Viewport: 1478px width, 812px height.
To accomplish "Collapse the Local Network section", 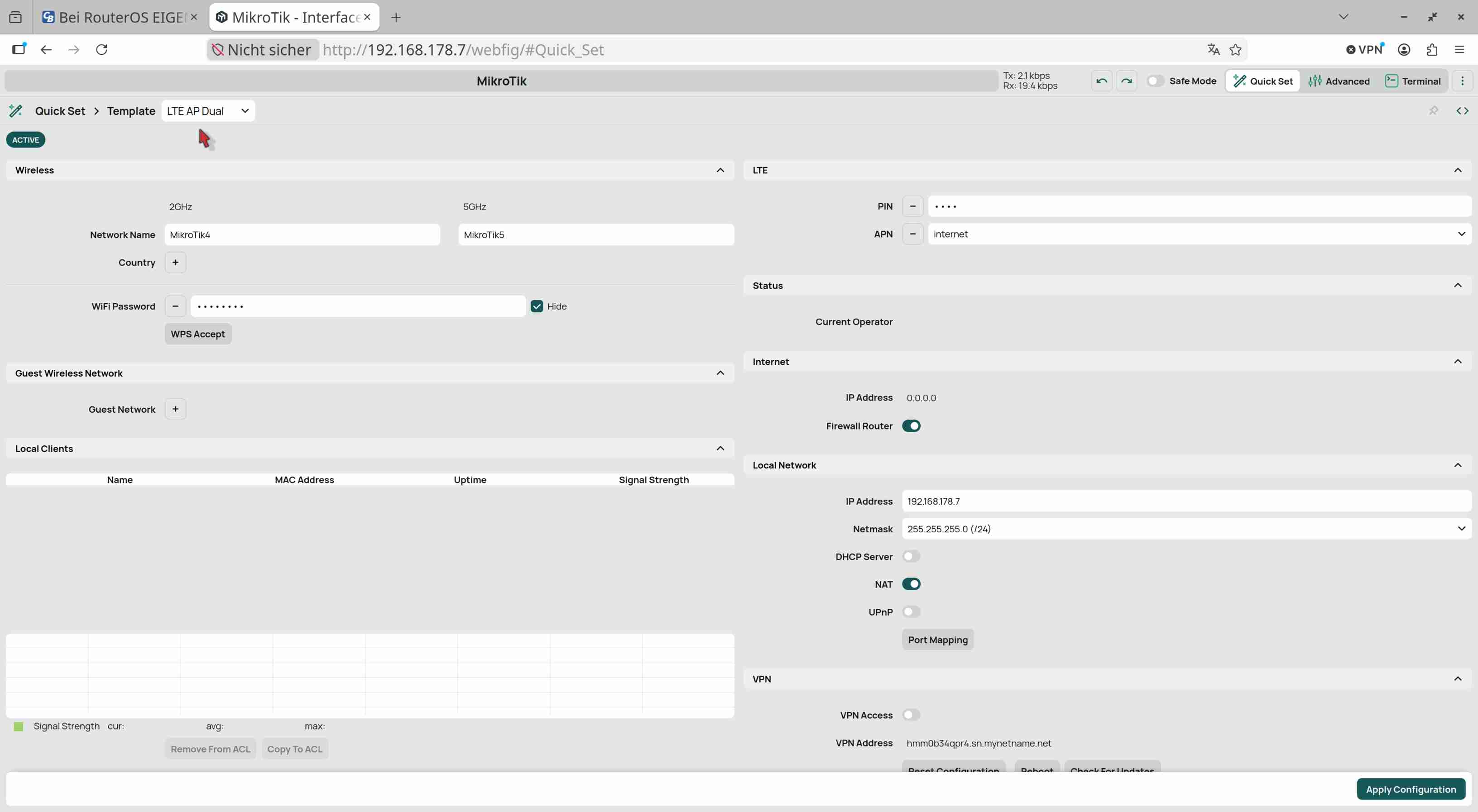I will coord(1457,465).
